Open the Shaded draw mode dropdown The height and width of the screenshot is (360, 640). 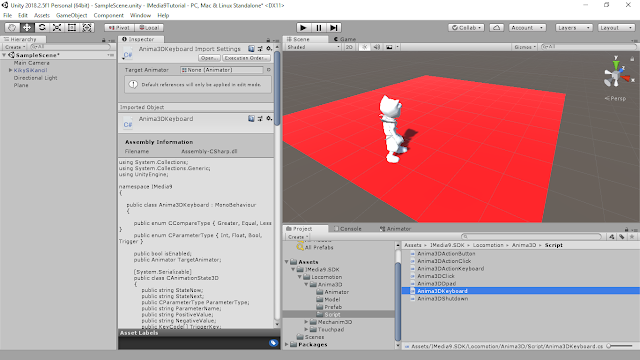(x=313, y=47)
